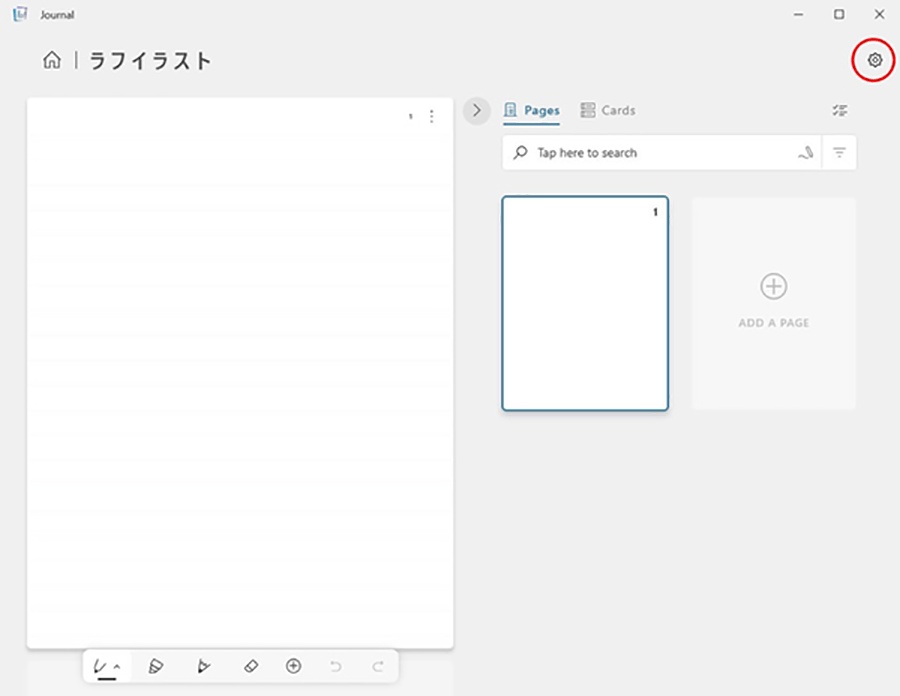The width and height of the screenshot is (900, 696).
Task: Close the Journal window
Action: tap(879, 14)
